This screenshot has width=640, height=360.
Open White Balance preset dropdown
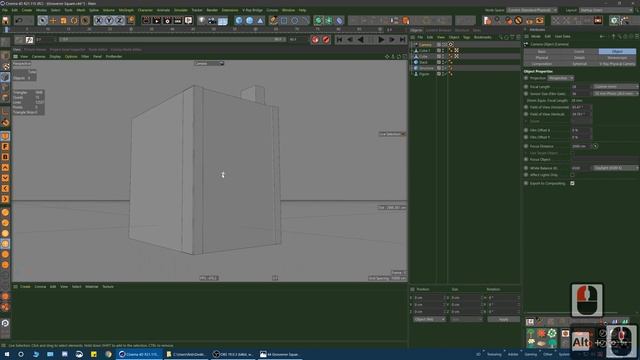[616, 168]
